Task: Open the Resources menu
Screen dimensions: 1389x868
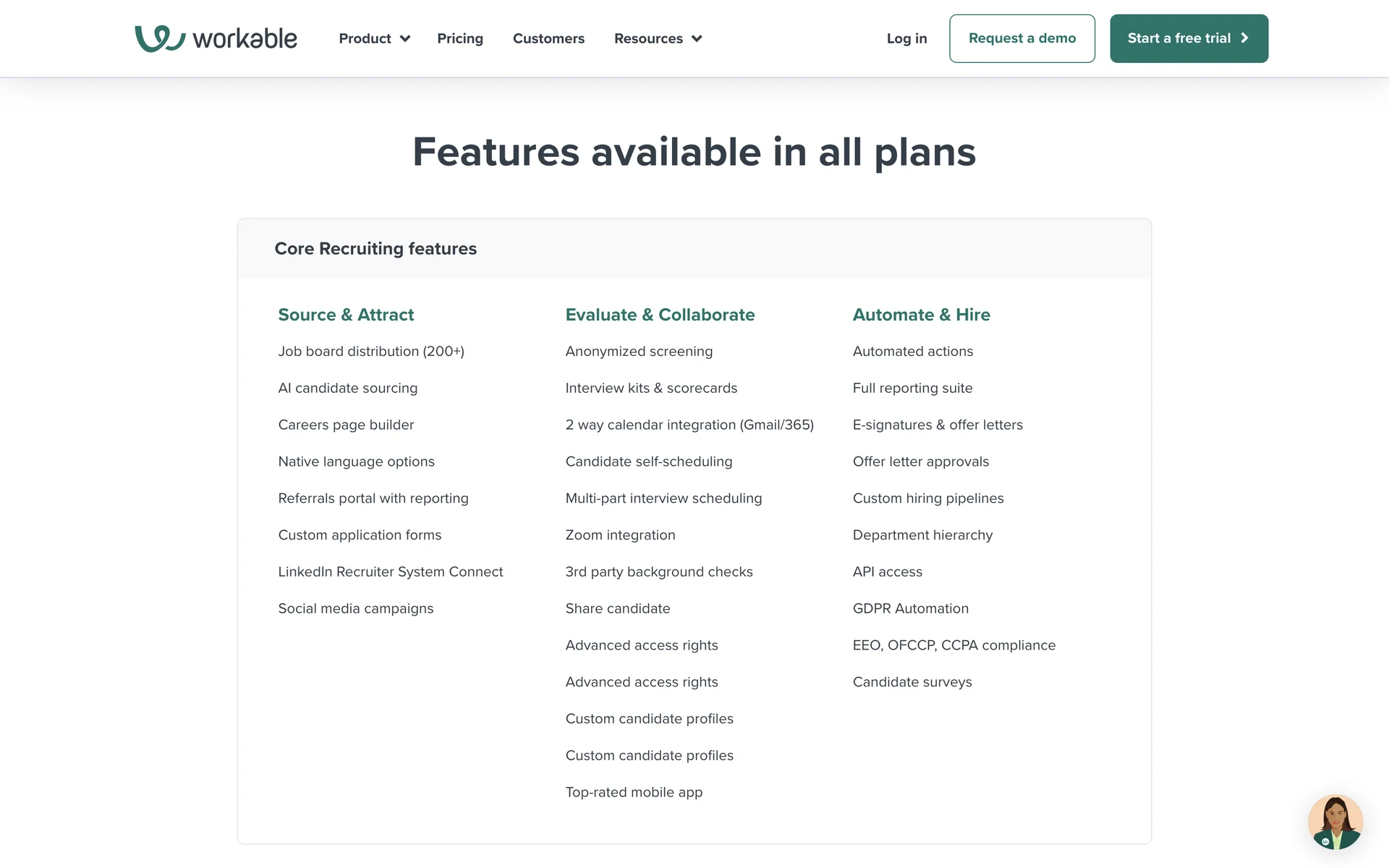Action: pyautogui.click(x=648, y=38)
